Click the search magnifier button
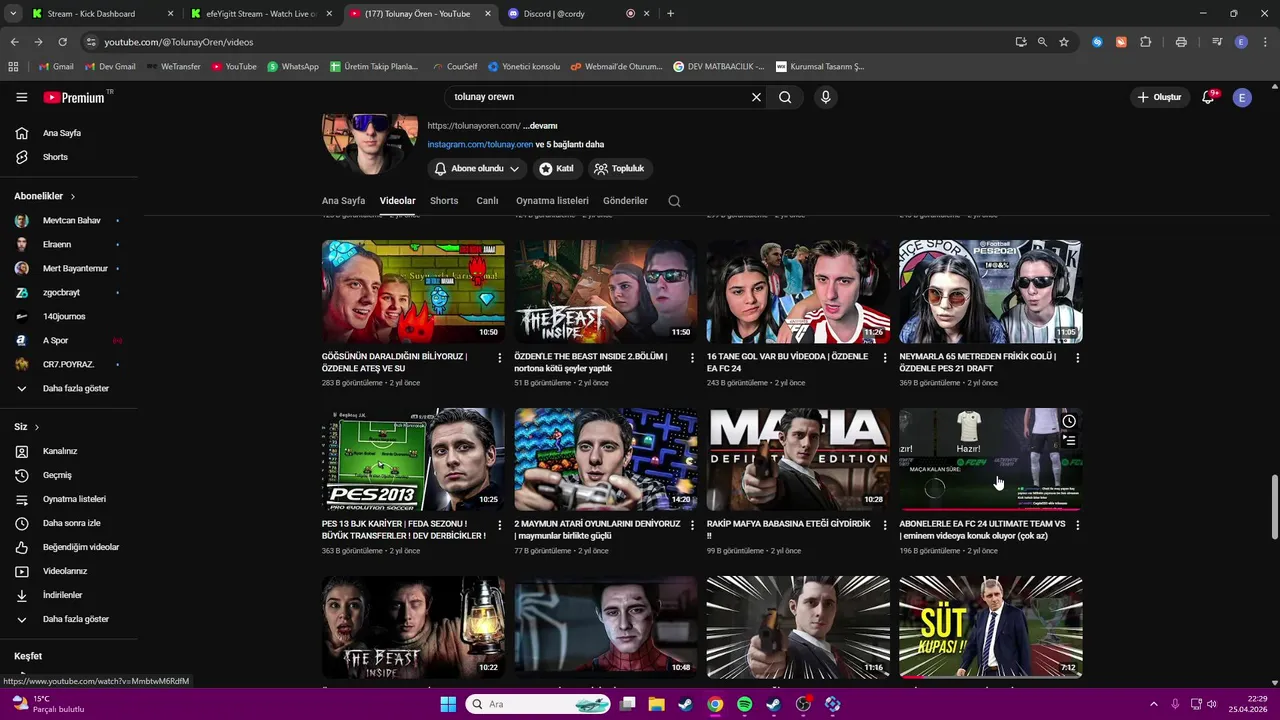 785,97
